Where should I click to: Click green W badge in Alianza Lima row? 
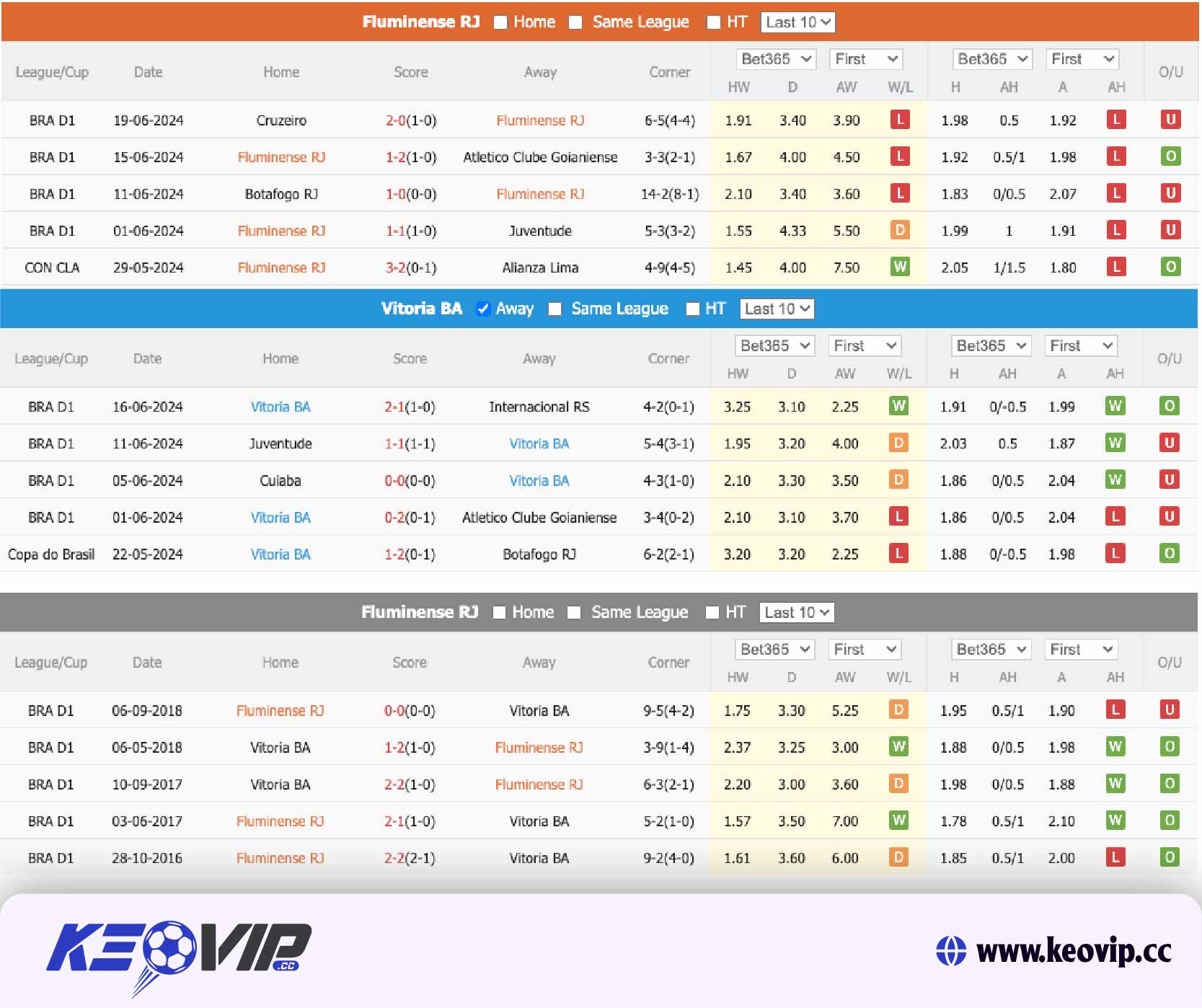(x=899, y=267)
